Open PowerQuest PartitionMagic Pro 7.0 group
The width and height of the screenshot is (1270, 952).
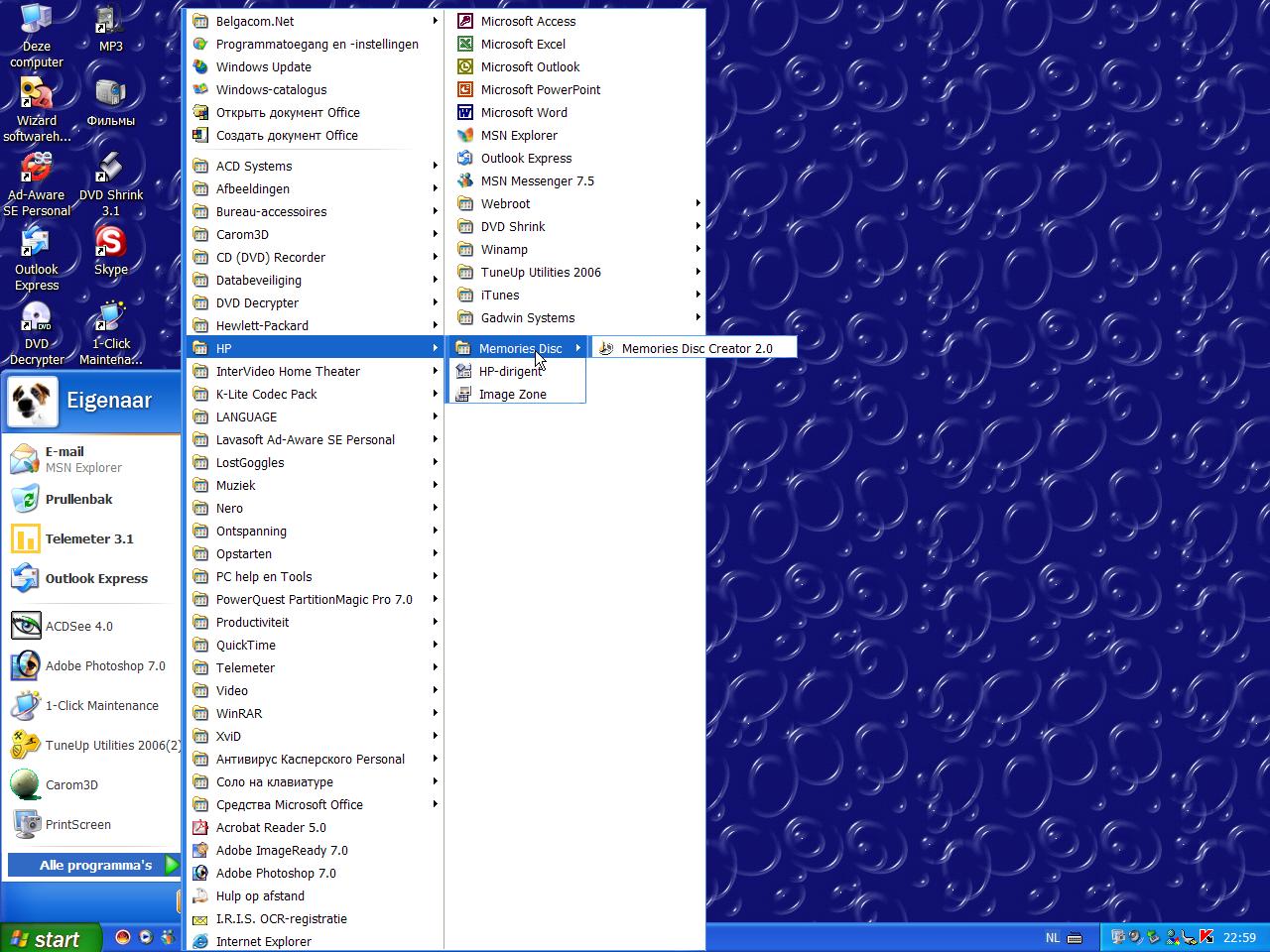(315, 599)
